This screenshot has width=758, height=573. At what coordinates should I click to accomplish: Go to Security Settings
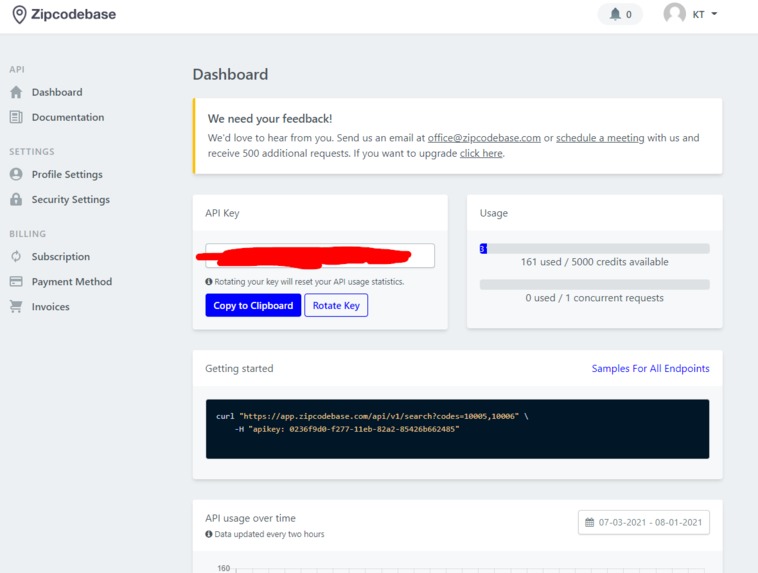71,200
